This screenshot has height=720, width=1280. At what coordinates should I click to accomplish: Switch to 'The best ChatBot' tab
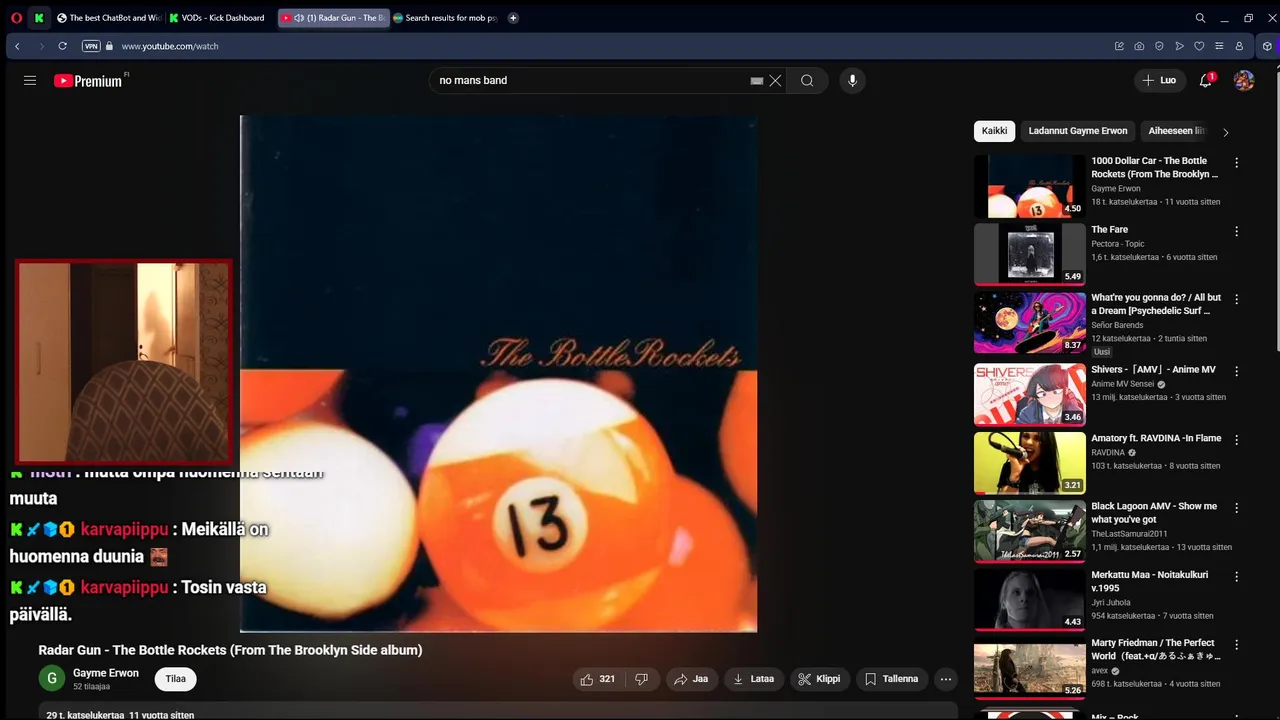pos(109,18)
